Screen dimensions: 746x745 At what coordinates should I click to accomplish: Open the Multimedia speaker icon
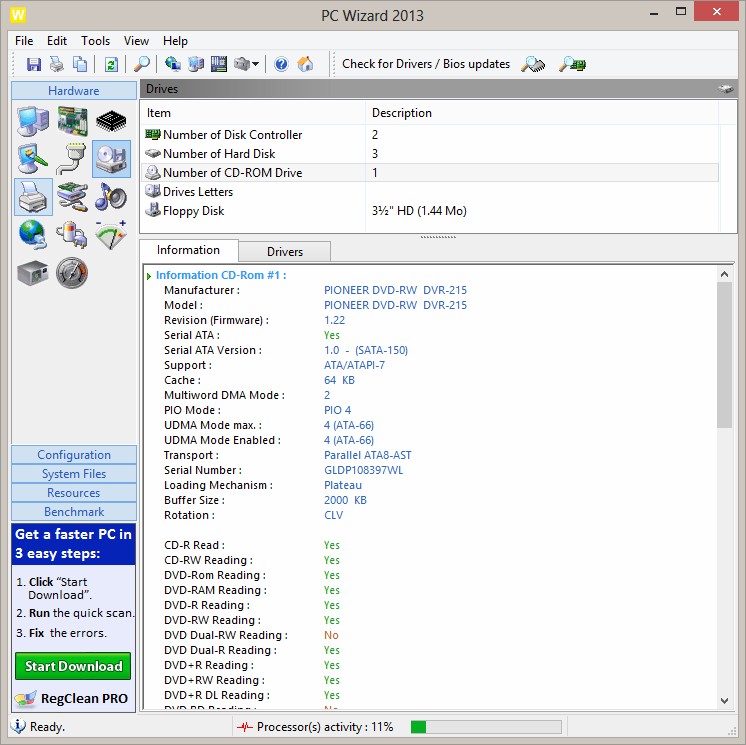click(x=111, y=197)
